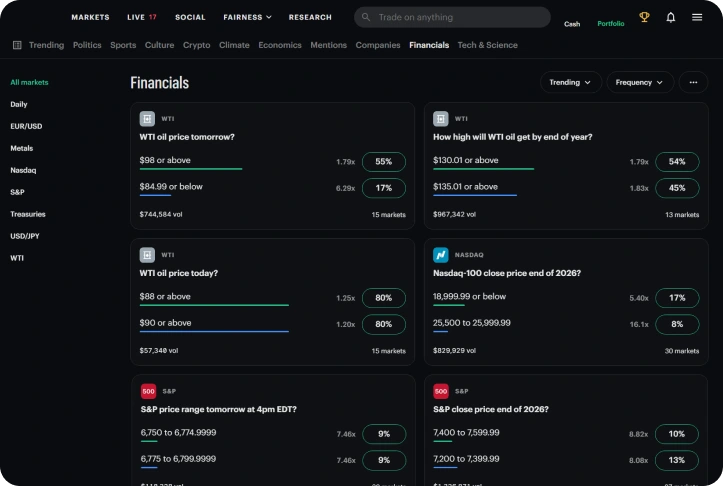This screenshot has width=723, height=486.
Task: Click WTI icon on 'How high will WTI oil get' card
Action: pos(440,119)
